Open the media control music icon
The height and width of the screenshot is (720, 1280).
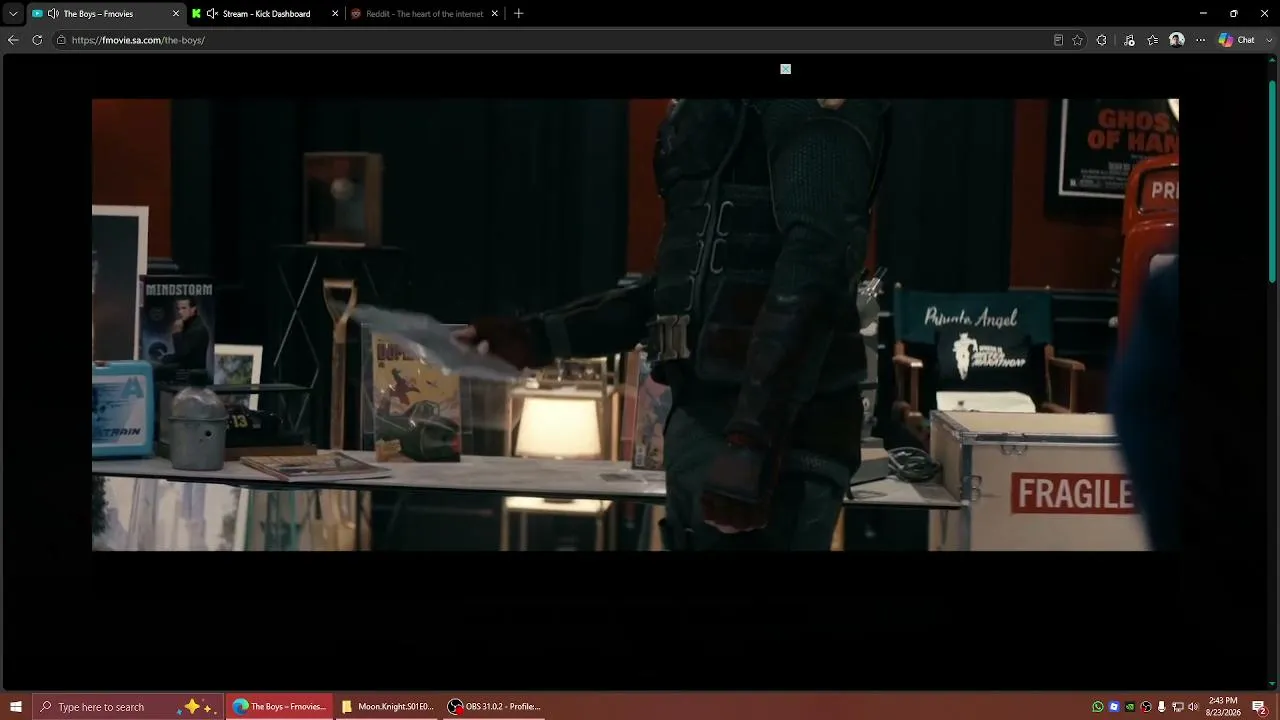click(1129, 40)
